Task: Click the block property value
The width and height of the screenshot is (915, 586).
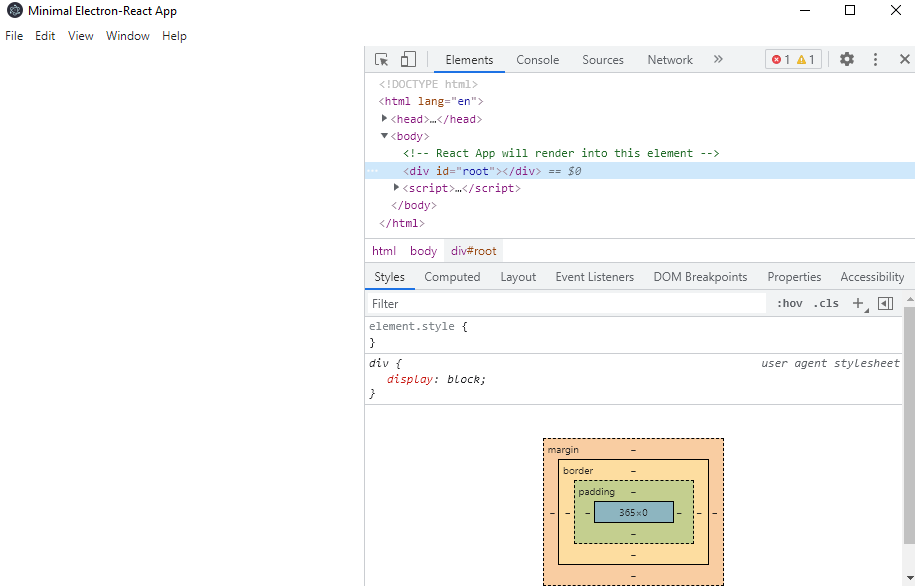Action: [x=464, y=379]
